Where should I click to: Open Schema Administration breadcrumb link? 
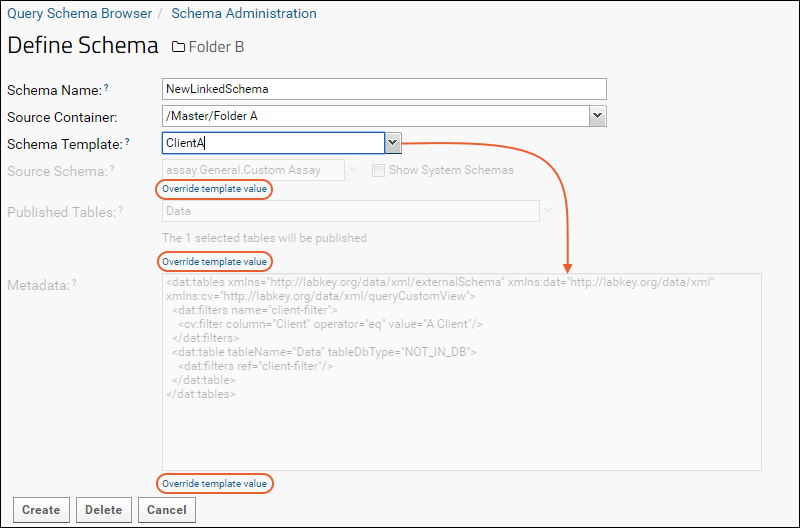tap(244, 13)
